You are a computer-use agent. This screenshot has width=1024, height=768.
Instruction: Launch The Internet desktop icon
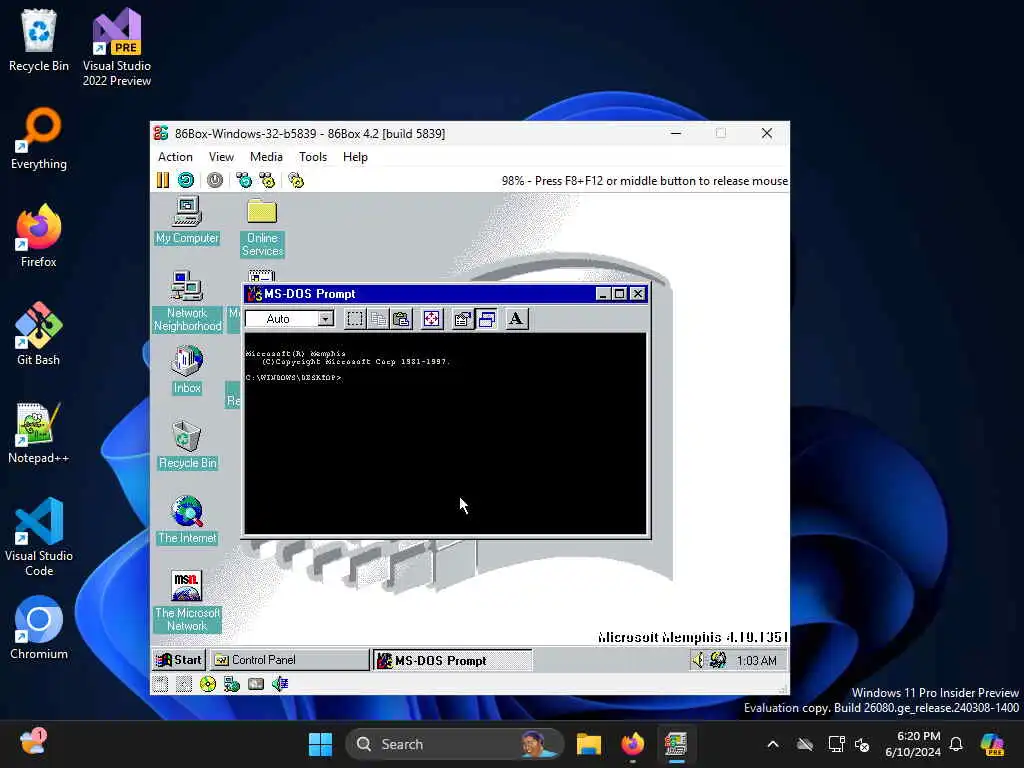[x=187, y=520]
